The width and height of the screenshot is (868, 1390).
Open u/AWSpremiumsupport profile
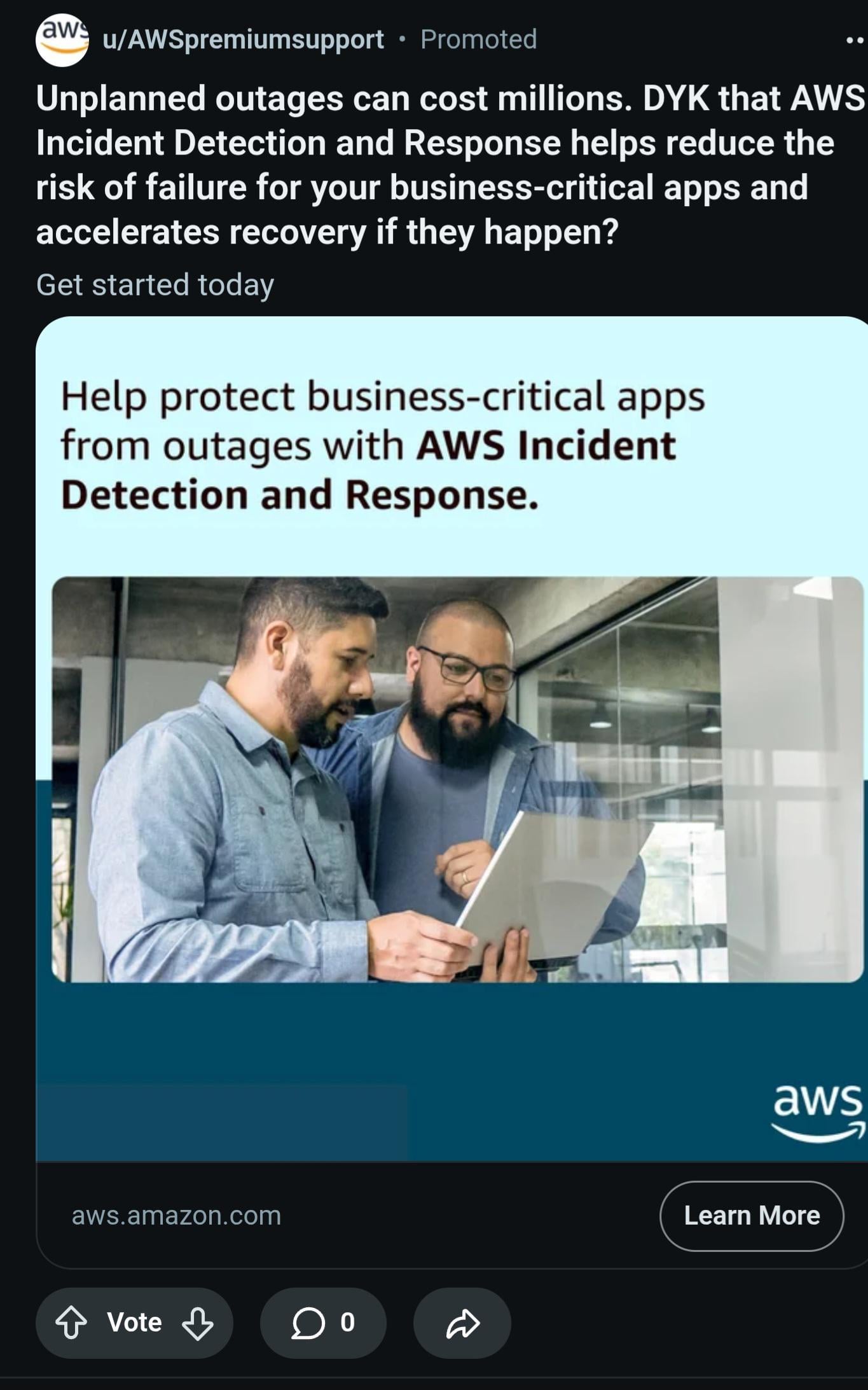(243, 39)
